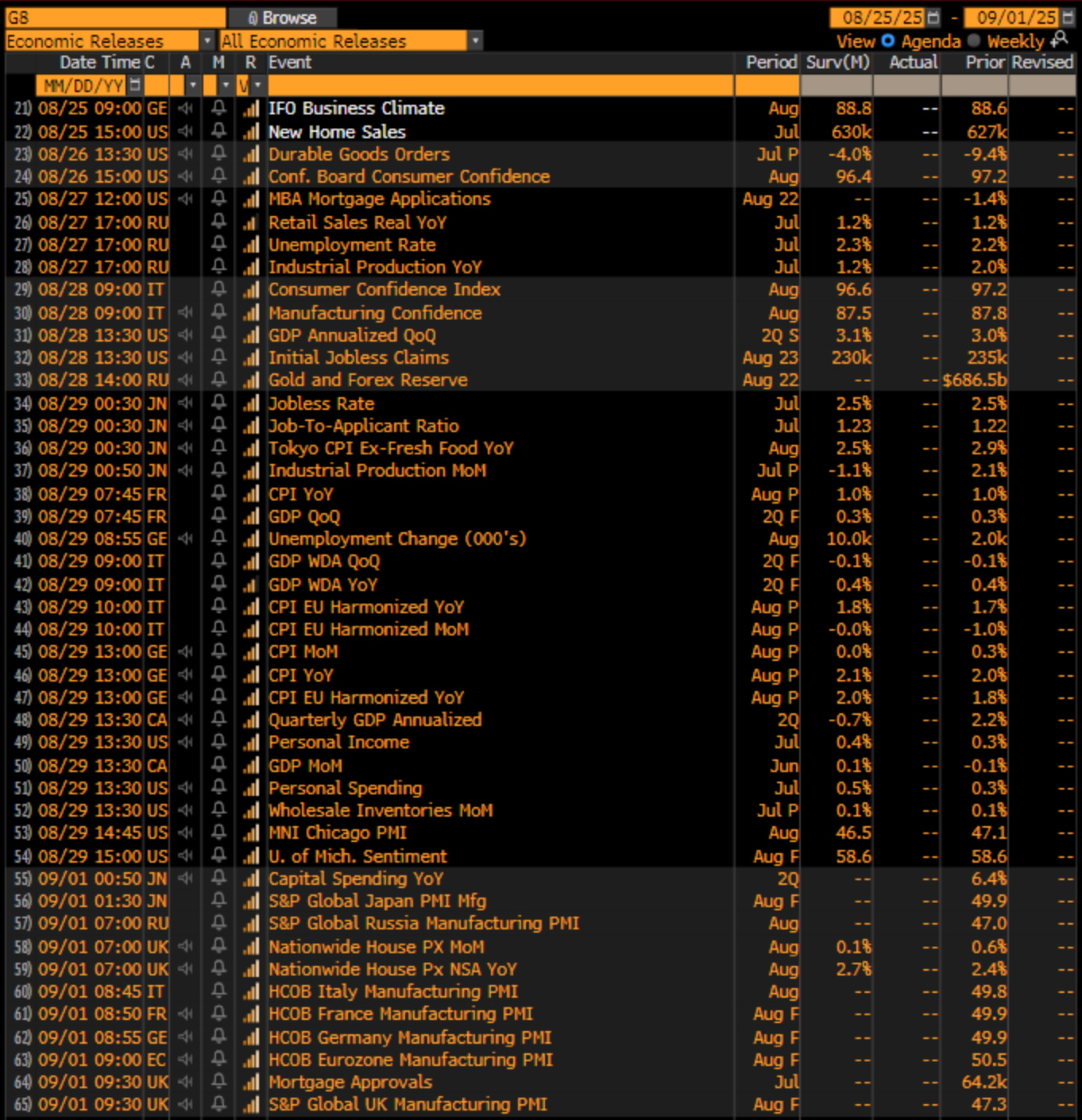This screenshot has width=1082, height=1120.
Task: Open the HCOB Germany Manufacturing PMI event
Action: tap(410, 1037)
